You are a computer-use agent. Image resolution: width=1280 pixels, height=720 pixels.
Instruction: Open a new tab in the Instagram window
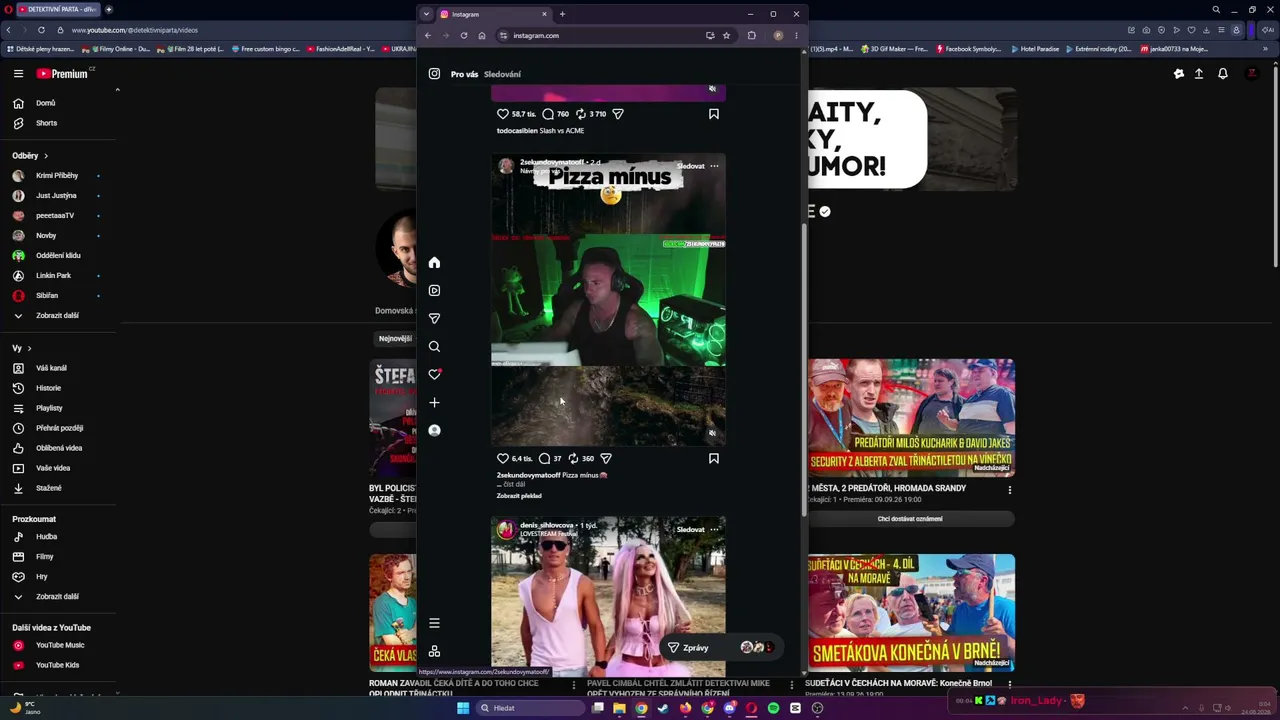[562, 14]
